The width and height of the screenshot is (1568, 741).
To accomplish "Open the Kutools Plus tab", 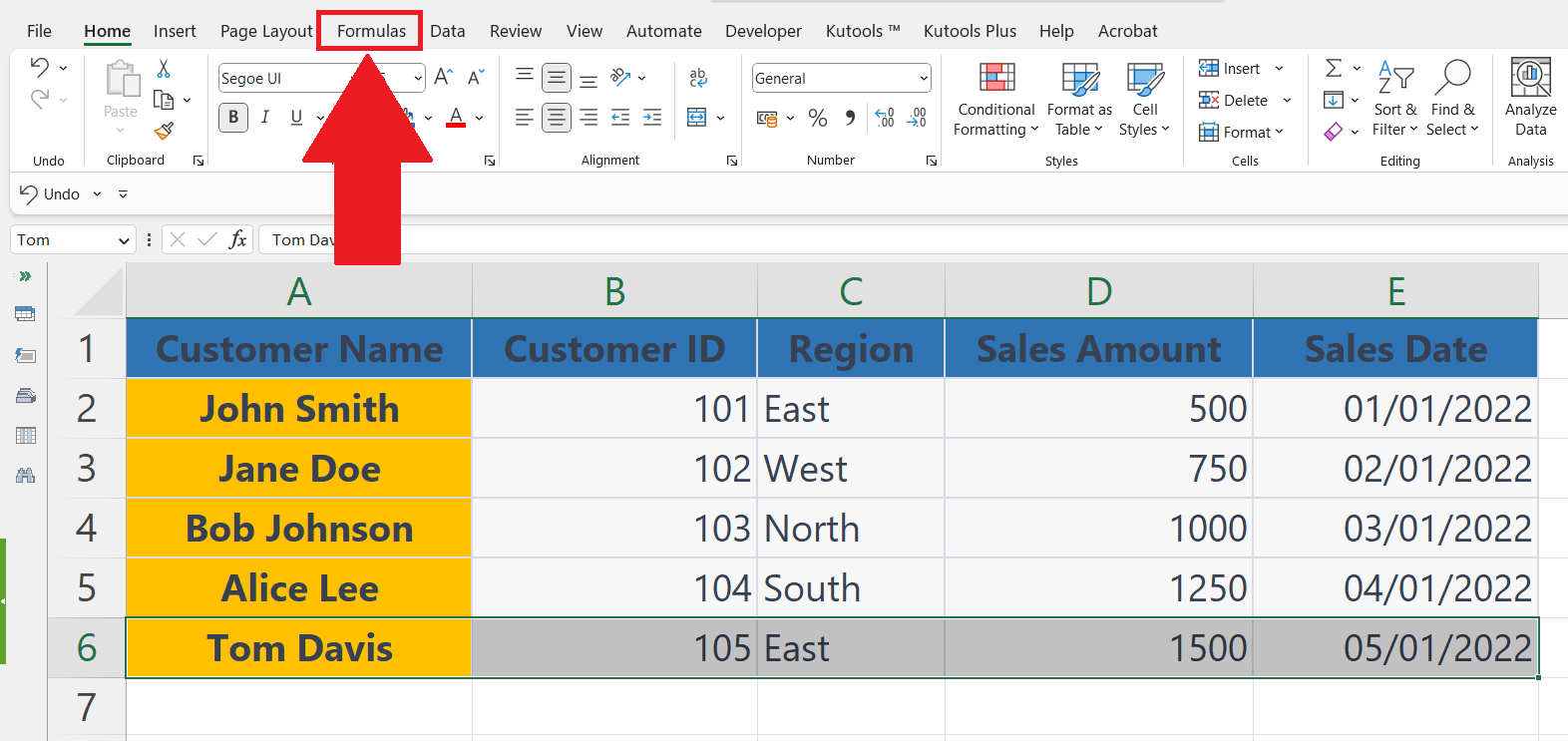I will pyautogui.click(x=970, y=31).
